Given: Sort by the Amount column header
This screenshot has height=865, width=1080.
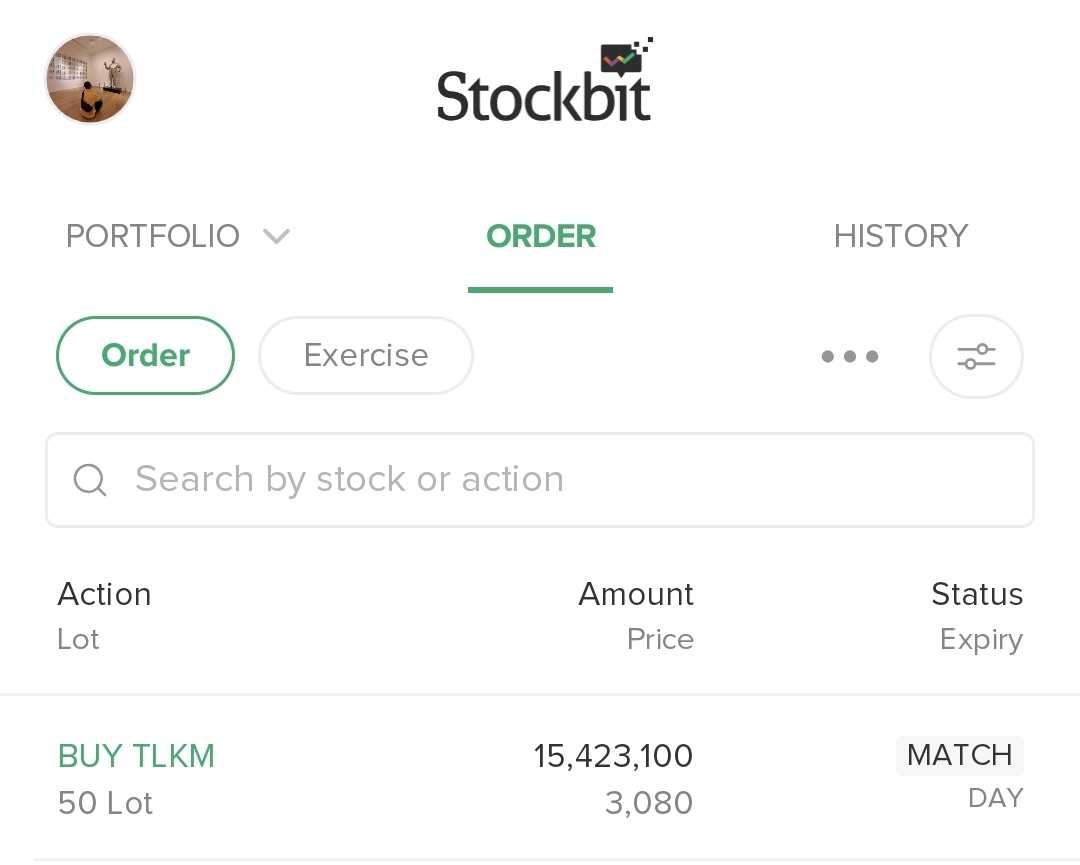Looking at the screenshot, I should (x=636, y=594).
